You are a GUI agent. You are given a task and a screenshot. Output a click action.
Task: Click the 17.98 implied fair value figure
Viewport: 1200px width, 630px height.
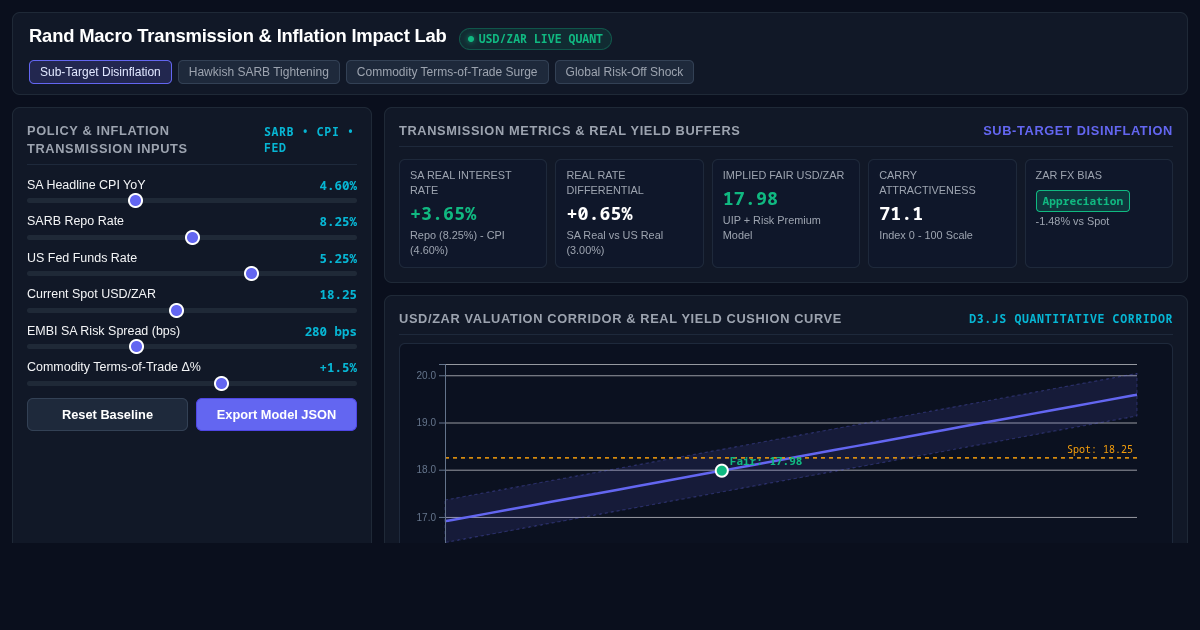[x=750, y=199]
